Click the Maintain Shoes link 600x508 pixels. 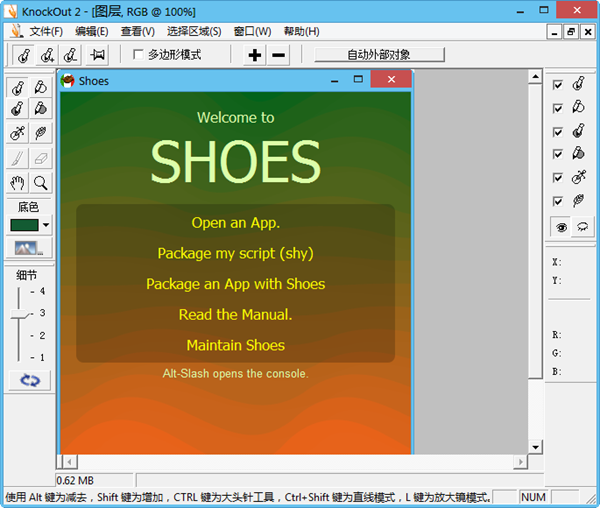[x=236, y=345]
